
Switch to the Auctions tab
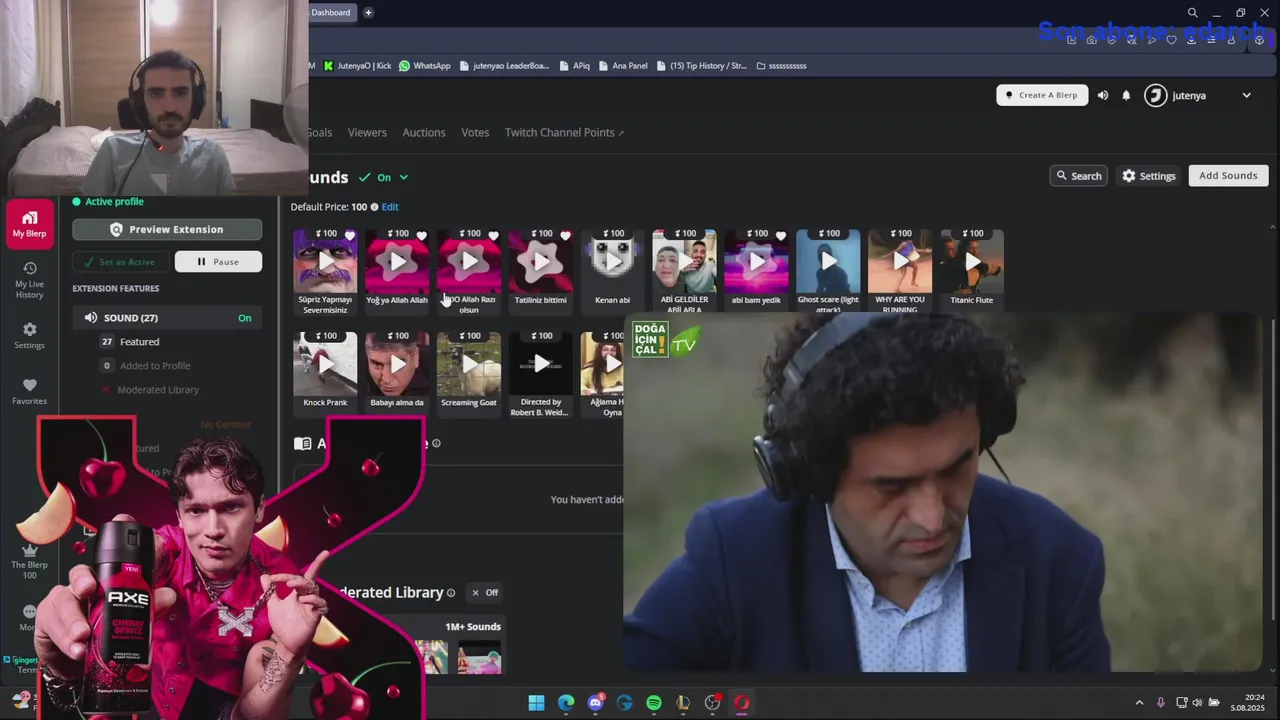[x=424, y=132]
